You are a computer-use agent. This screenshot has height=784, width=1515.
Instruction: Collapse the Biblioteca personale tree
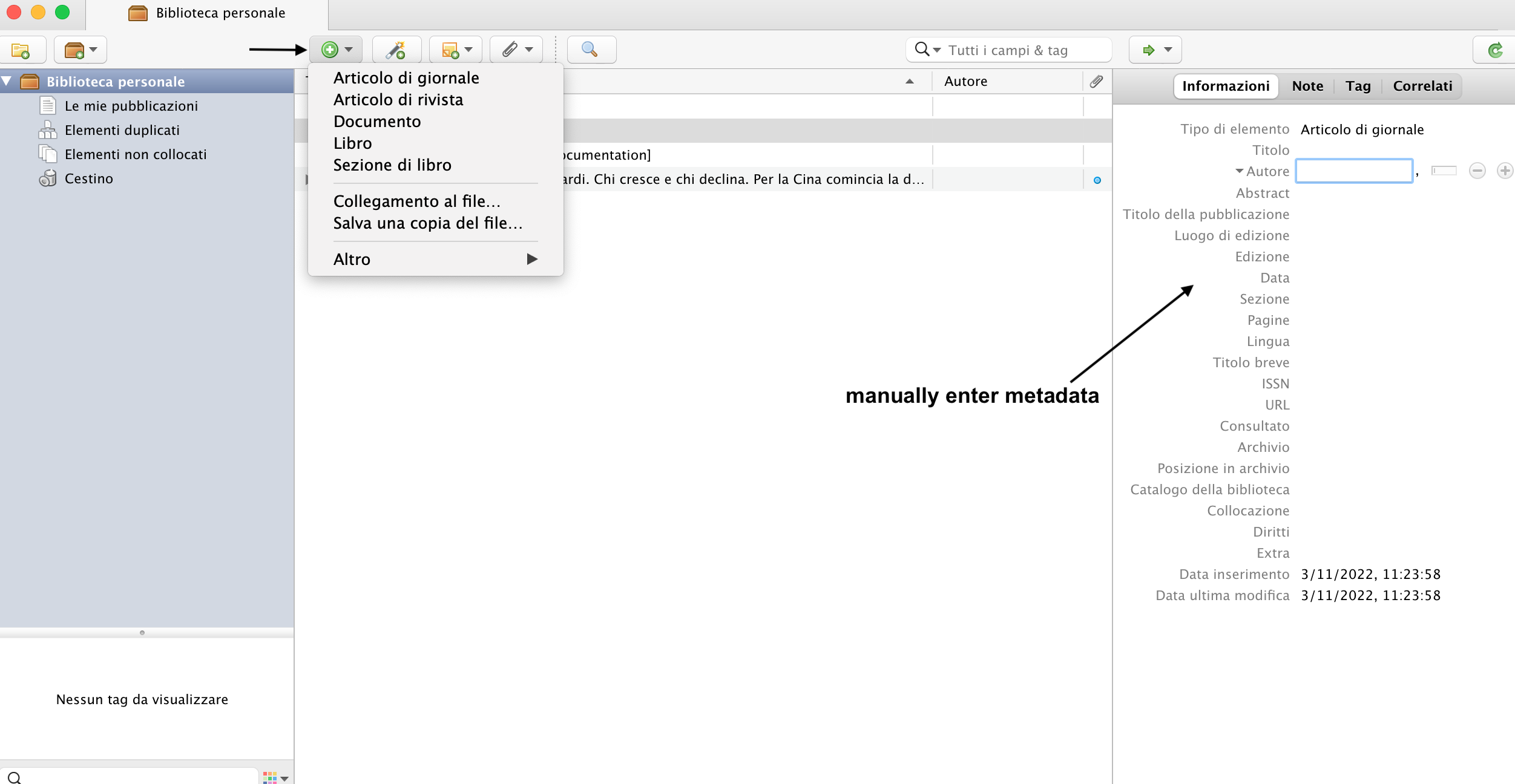(x=7, y=81)
